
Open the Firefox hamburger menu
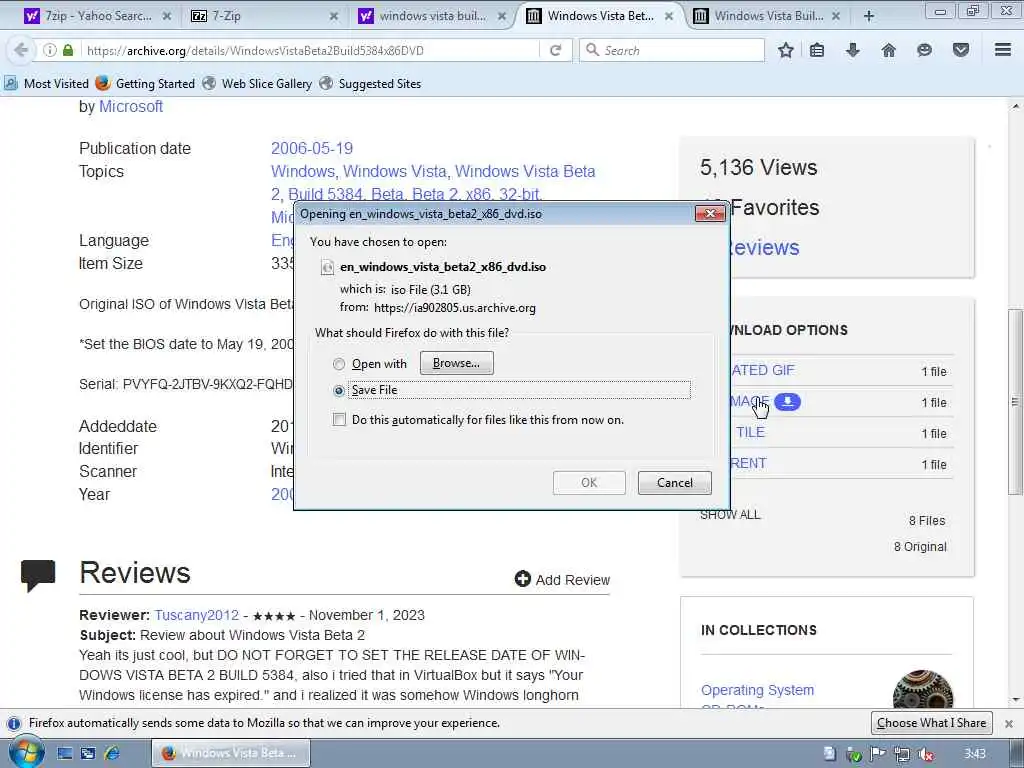pos(1003,50)
